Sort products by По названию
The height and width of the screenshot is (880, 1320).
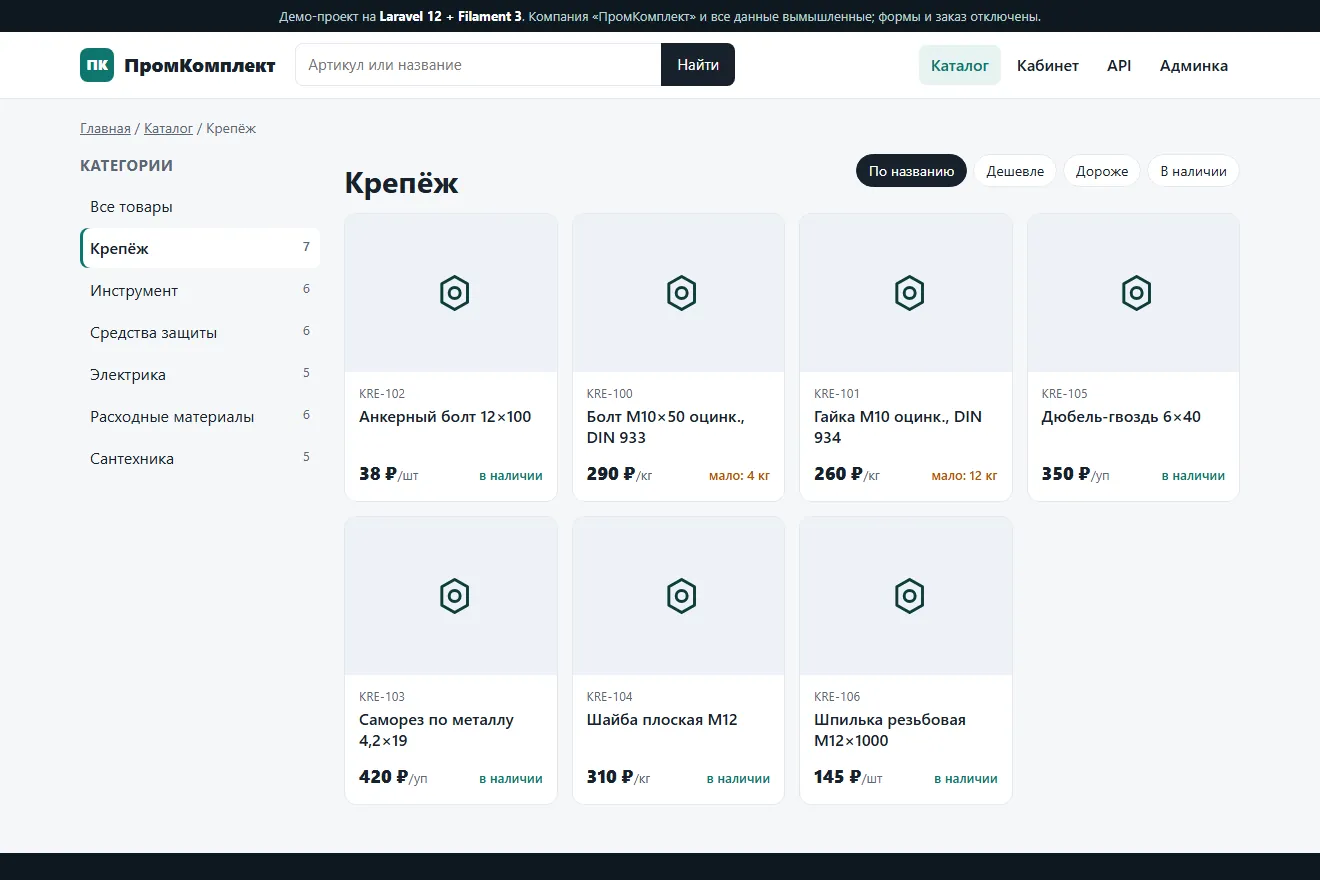[911, 171]
